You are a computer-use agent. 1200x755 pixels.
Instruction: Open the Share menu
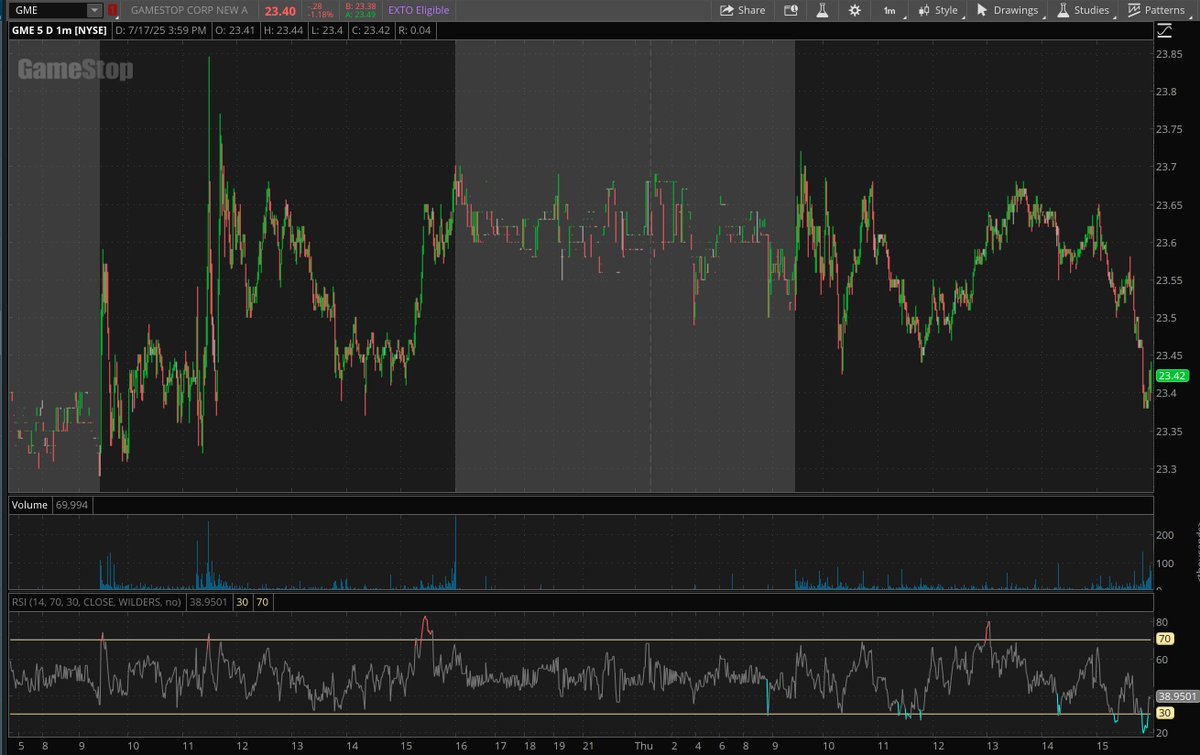point(743,10)
